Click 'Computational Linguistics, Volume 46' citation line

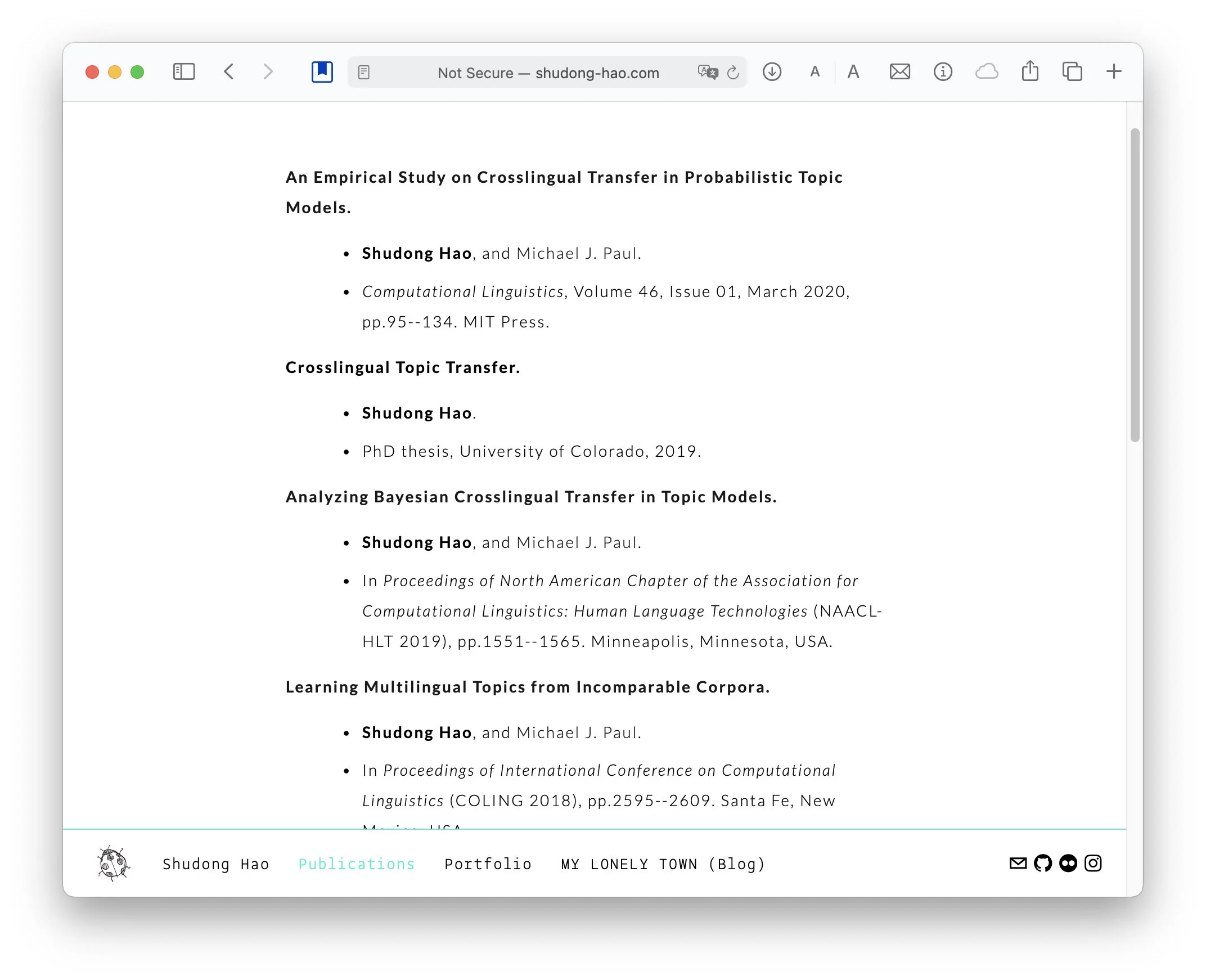[606, 292]
